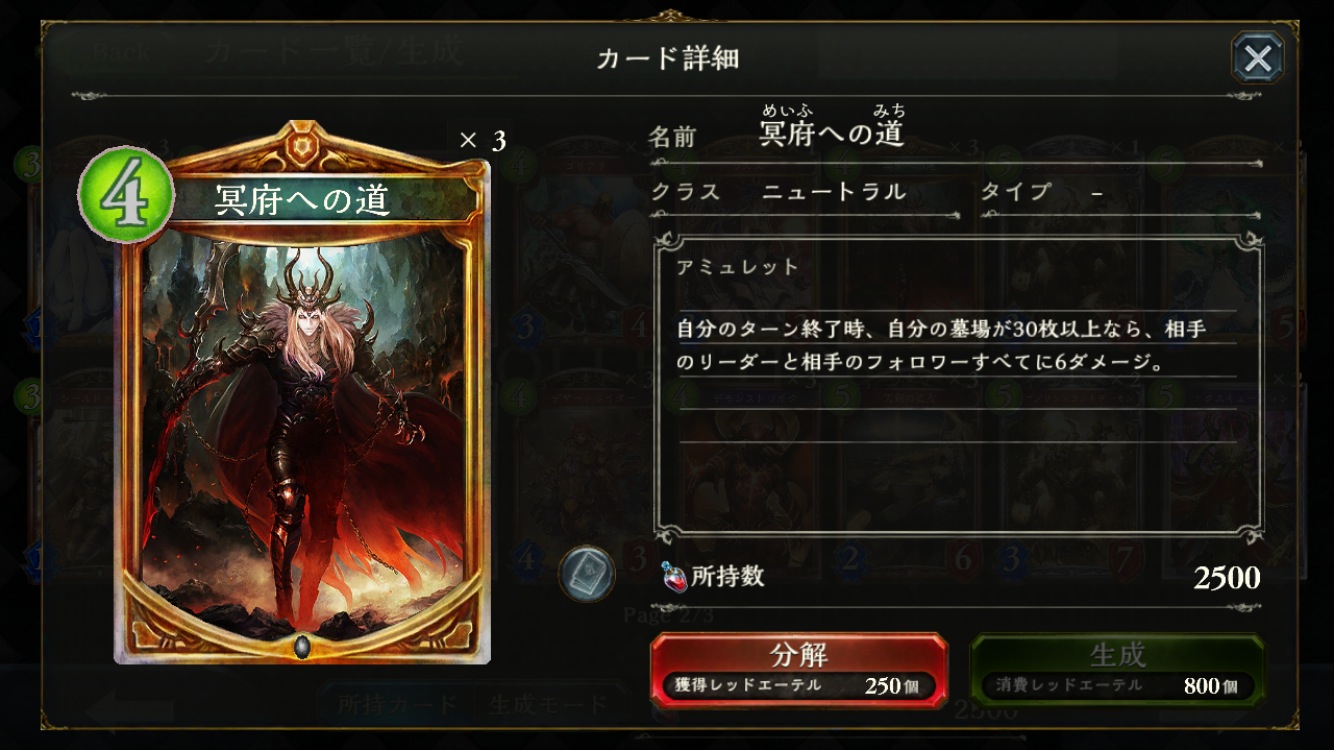Click the カード詳細 dialog title

(x=667, y=58)
